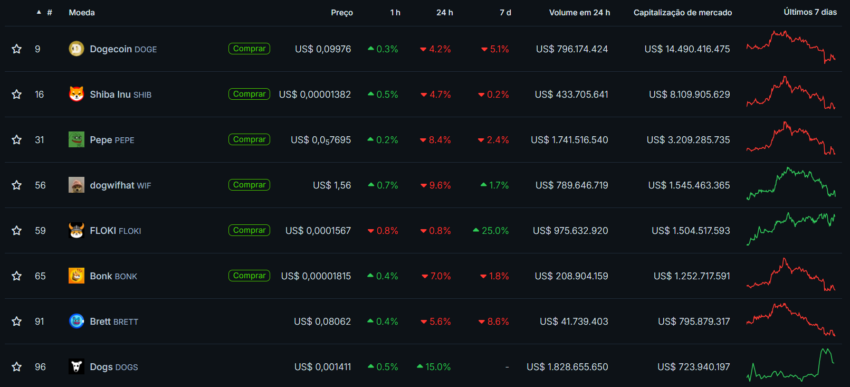Screen dimensions: 850x387
Task: Open the FLOKI viking logo
Action: coord(76,231)
